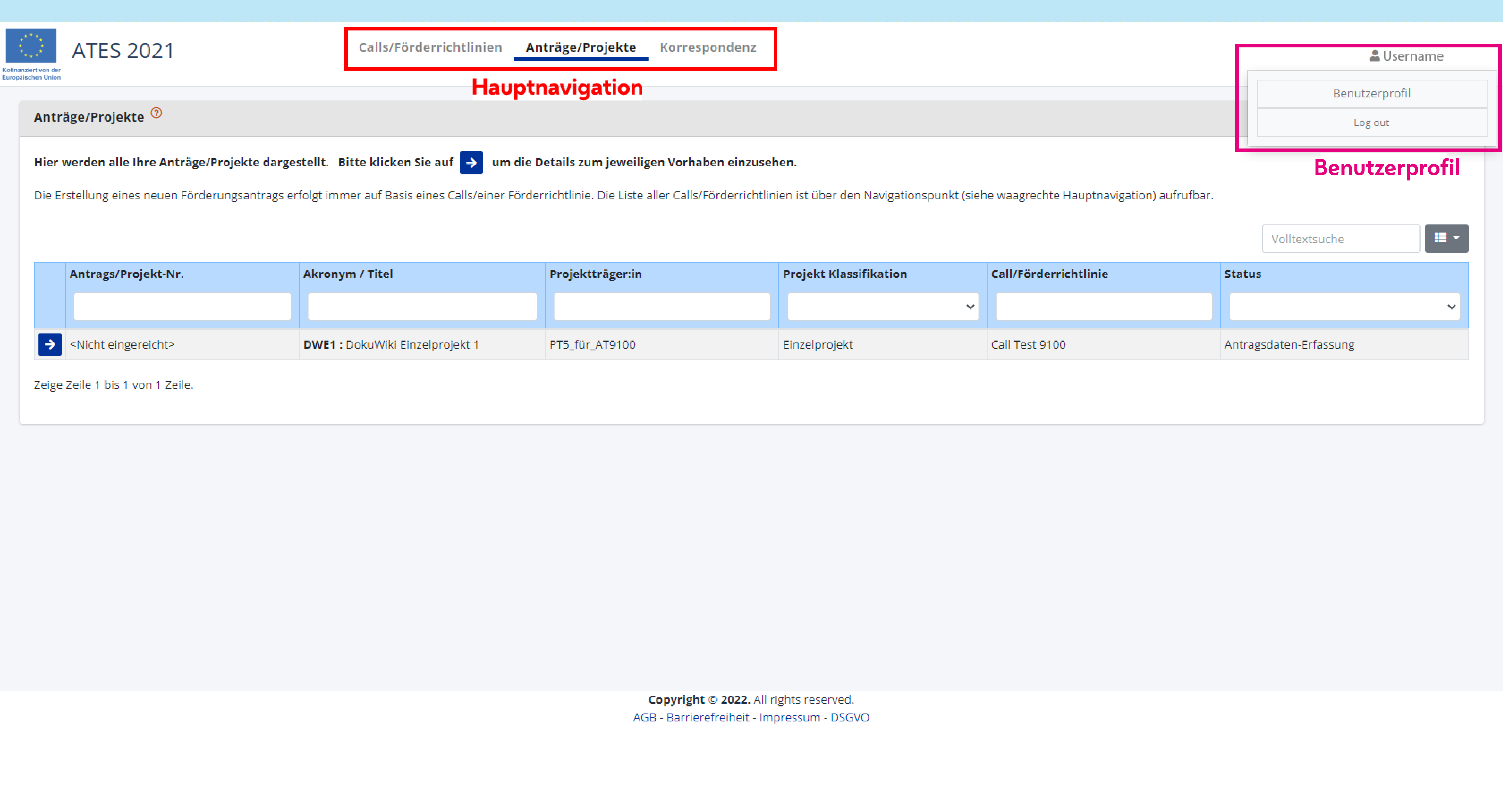Sort by Akronym / Titel column header

(x=348, y=274)
